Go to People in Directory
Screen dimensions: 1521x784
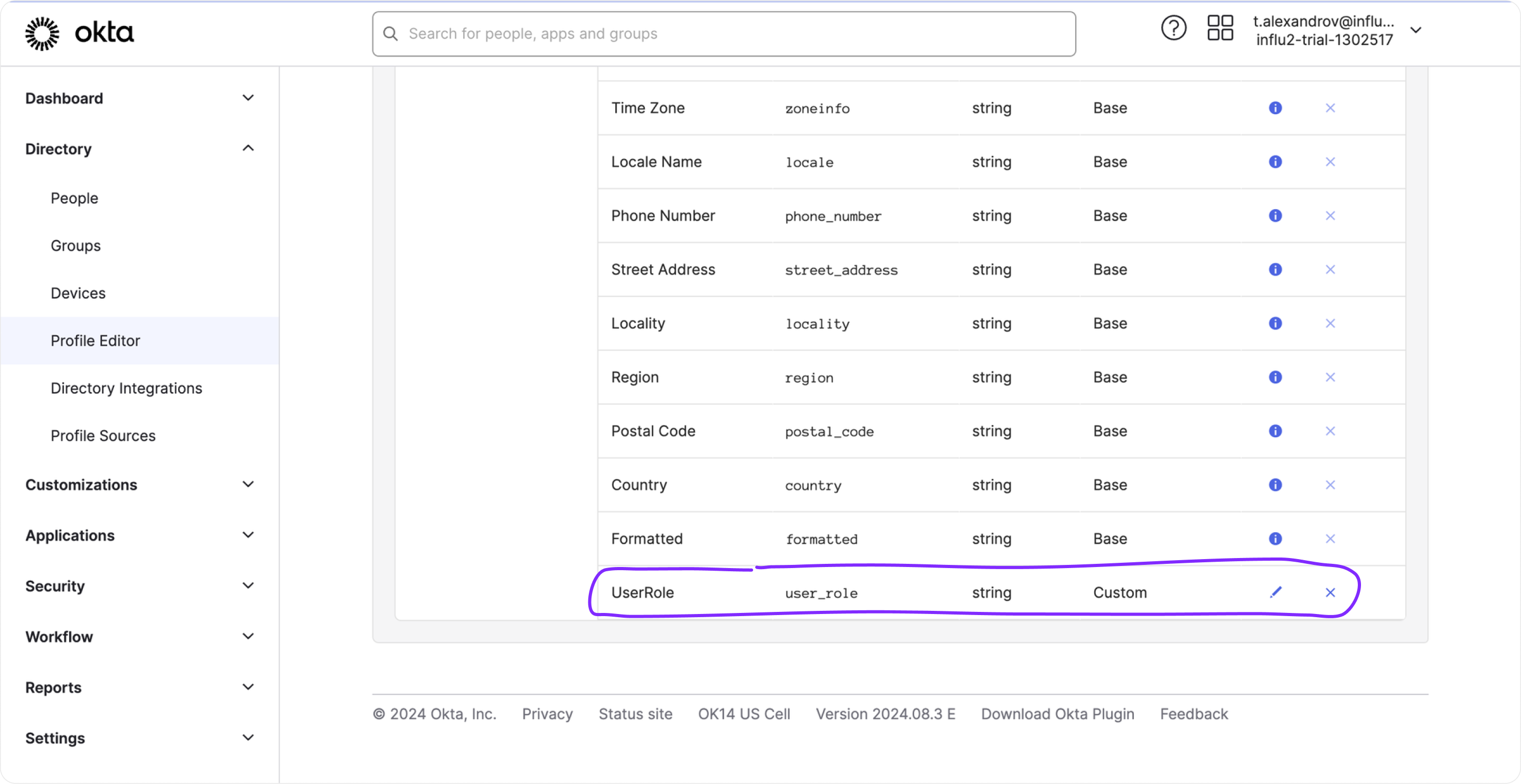point(74,199)
